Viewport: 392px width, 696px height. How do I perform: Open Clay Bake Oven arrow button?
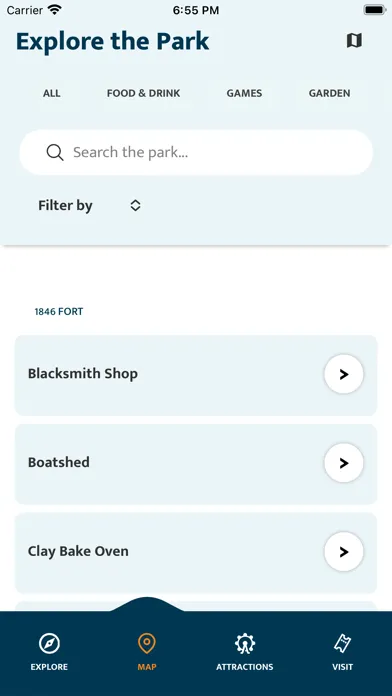(x=344, y=552)
